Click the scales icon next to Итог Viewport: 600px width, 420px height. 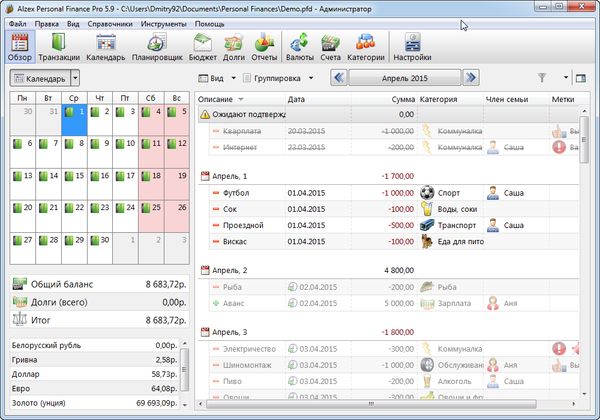[x=20, y=319]
